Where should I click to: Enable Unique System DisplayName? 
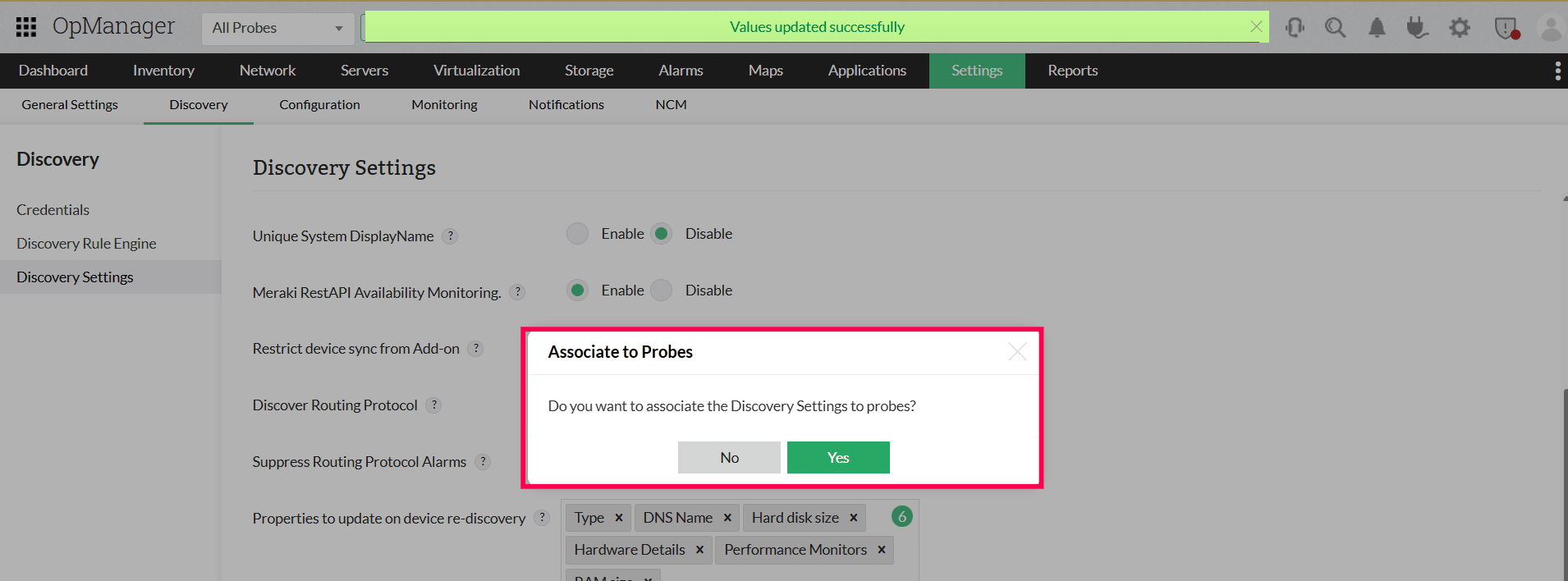tap(578, 234)
